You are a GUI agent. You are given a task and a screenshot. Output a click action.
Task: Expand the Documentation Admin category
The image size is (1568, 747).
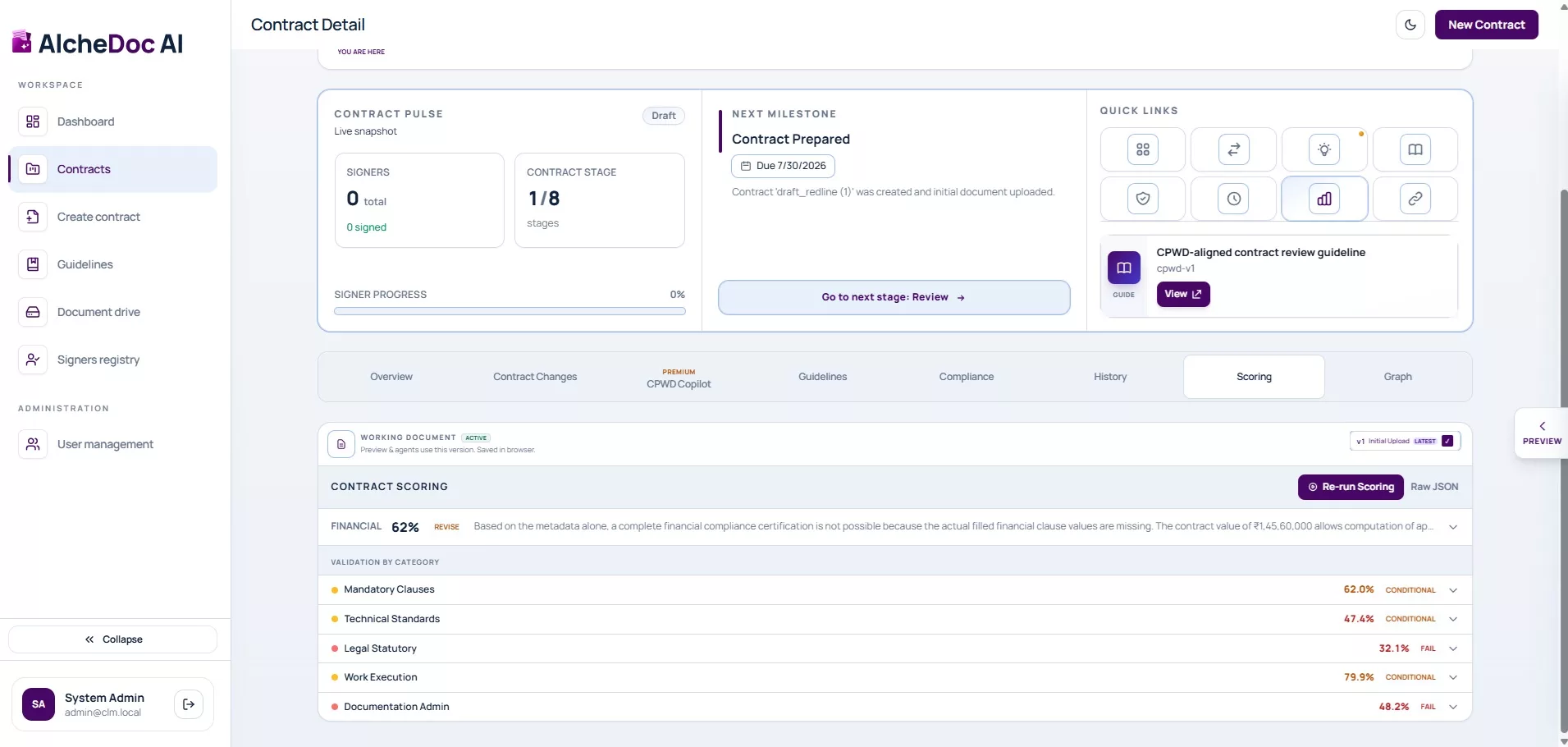point(1453,707)
